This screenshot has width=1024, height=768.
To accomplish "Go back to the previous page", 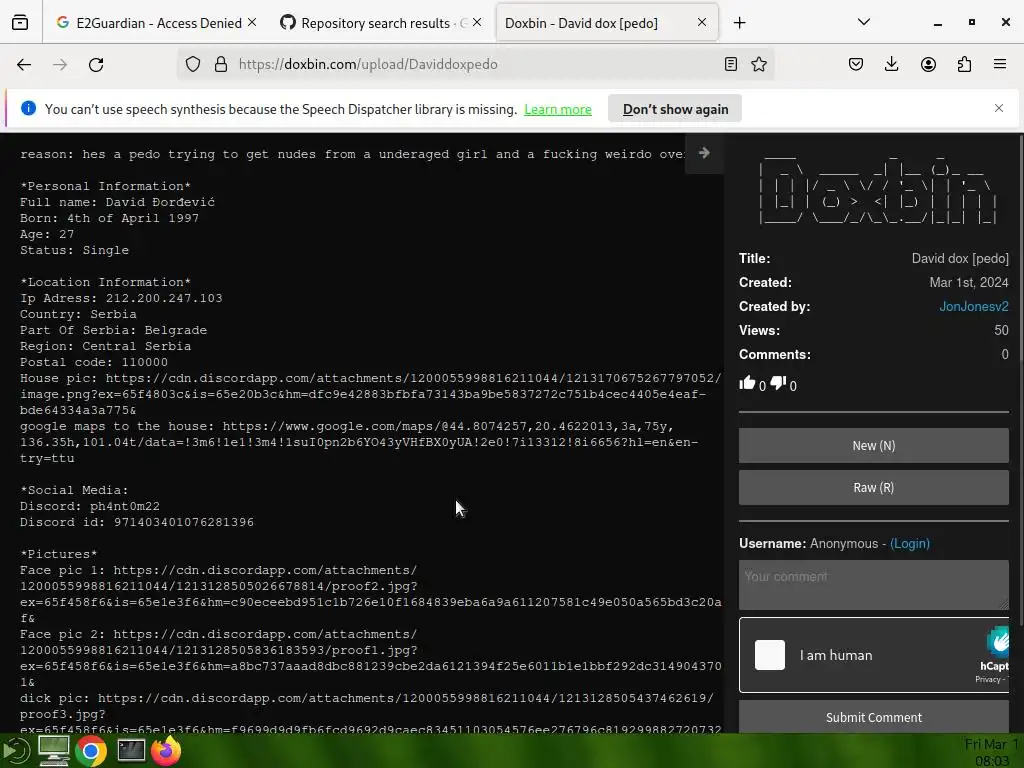I will [24, 65].
